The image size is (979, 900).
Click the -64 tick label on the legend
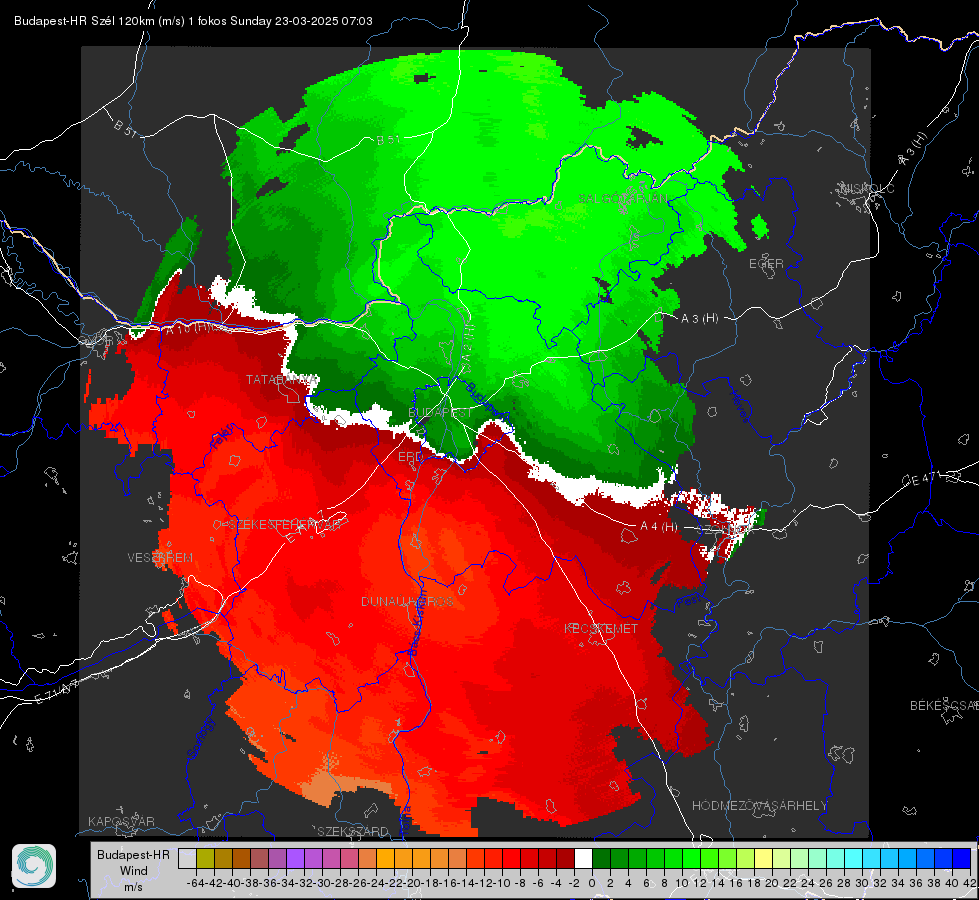[x=196, y=883]
